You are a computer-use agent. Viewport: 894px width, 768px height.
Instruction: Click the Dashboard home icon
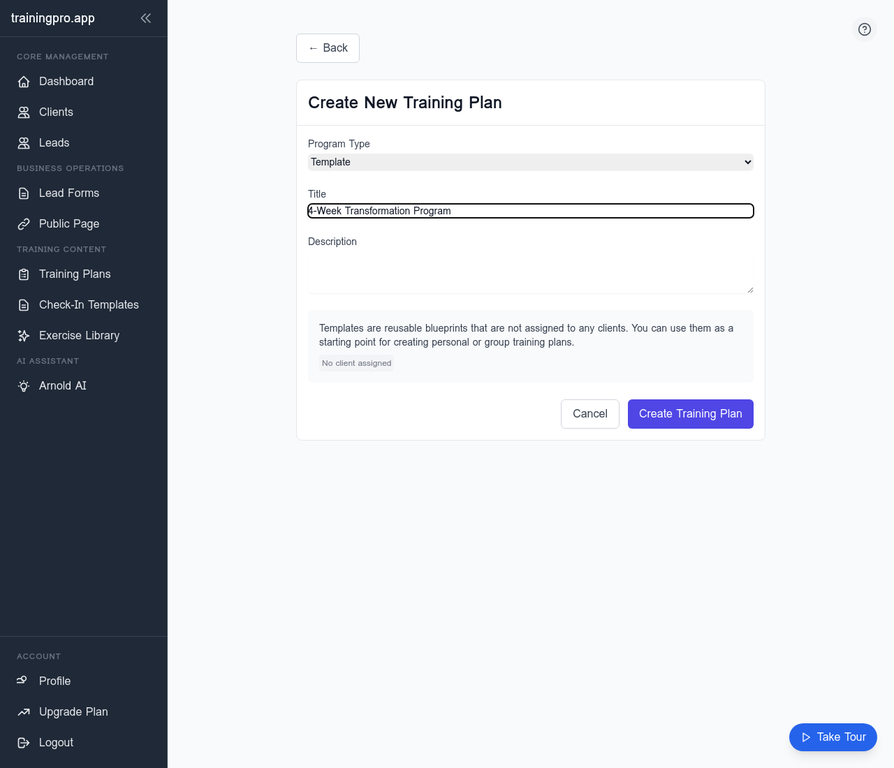[24, 82]
